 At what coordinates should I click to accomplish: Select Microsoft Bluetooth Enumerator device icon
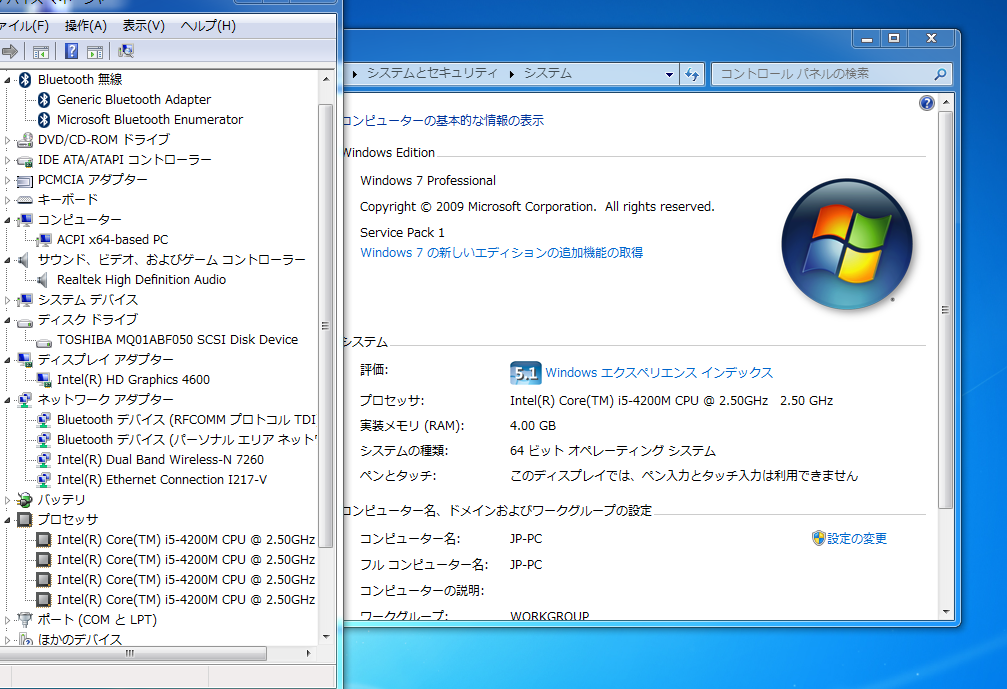[44, 119]
